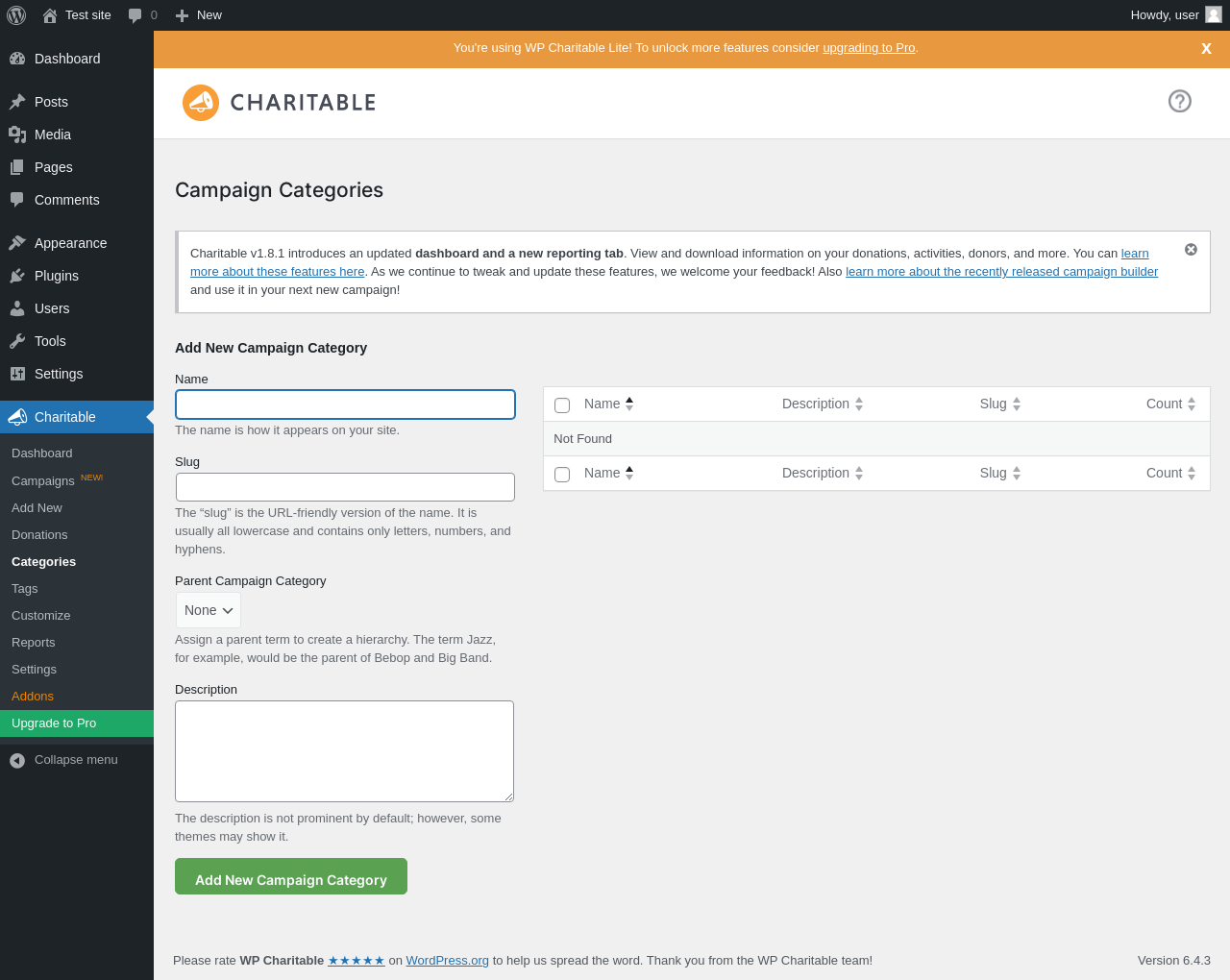Screen dimensions: 1230x980
Task: Click the Dashboard gauge icon in sidebar
Action: 17,59
